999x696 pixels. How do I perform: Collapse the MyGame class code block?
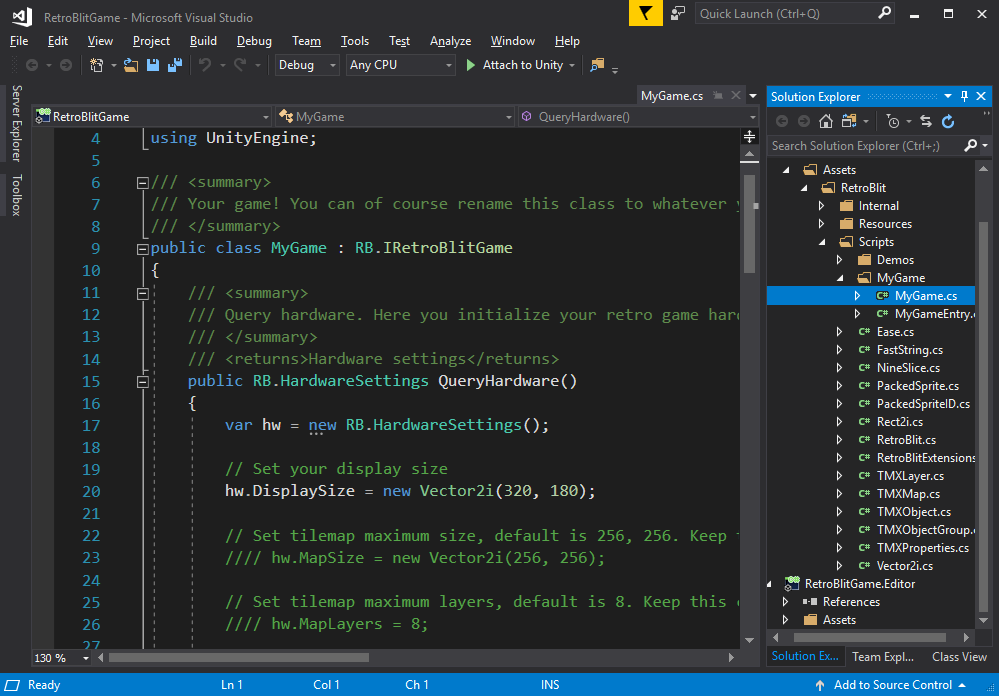(x=142, y=248)
